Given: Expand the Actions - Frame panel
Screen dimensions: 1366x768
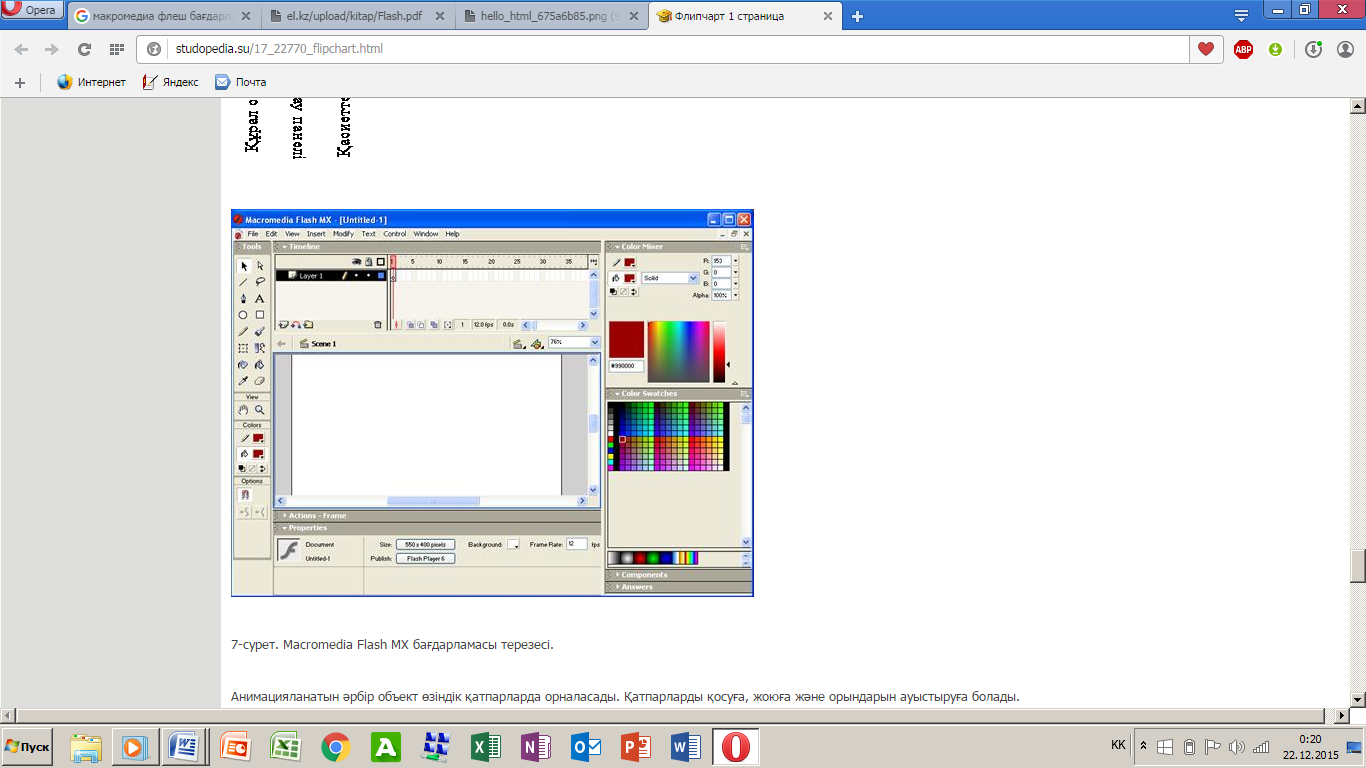Looking at the screenshot, I should point(285,516).
